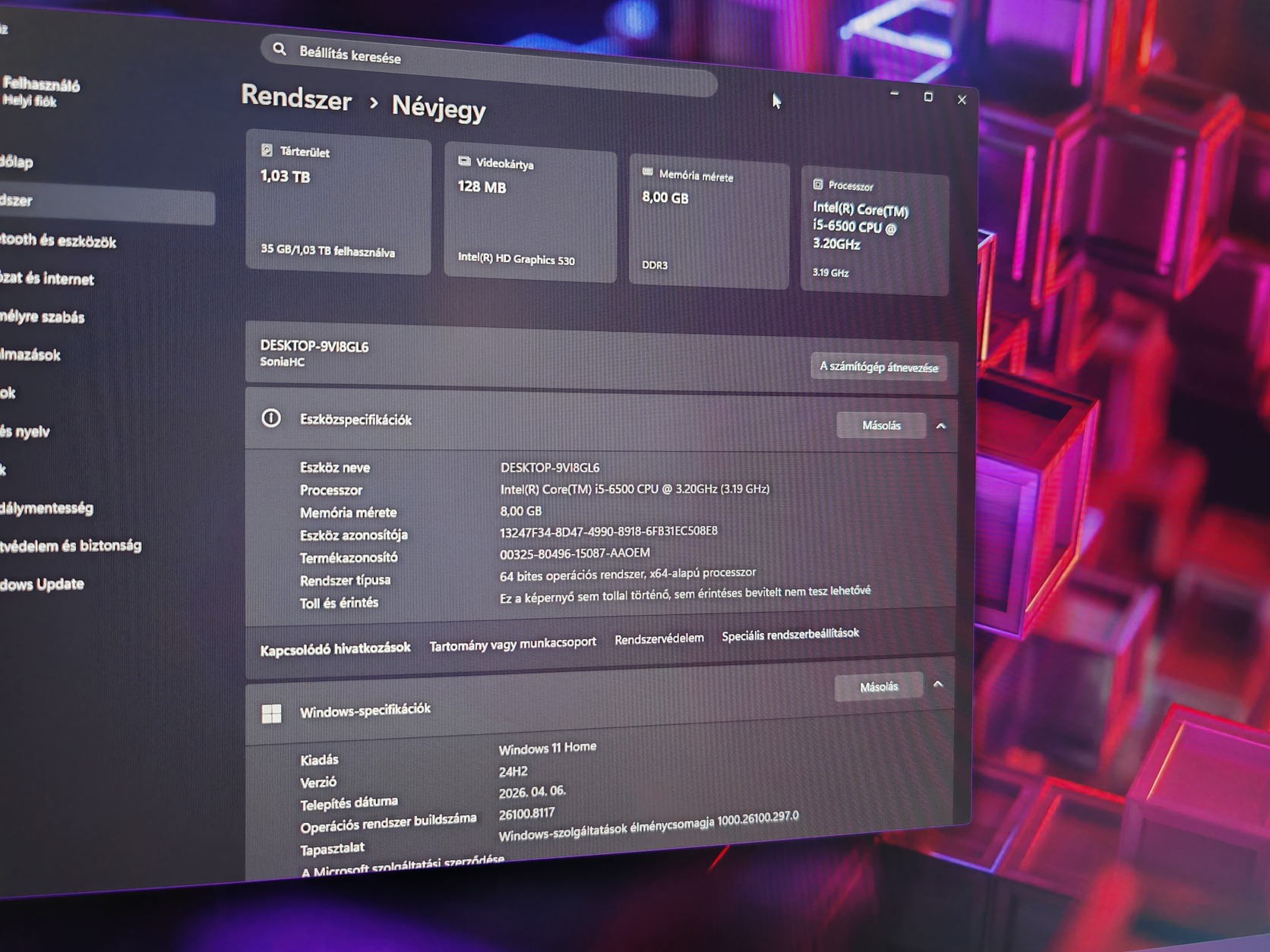Image resolution: width=1270 pixels, height=952 pixels.
Task: Click the Névjegy page title
Action: point(438,108)
